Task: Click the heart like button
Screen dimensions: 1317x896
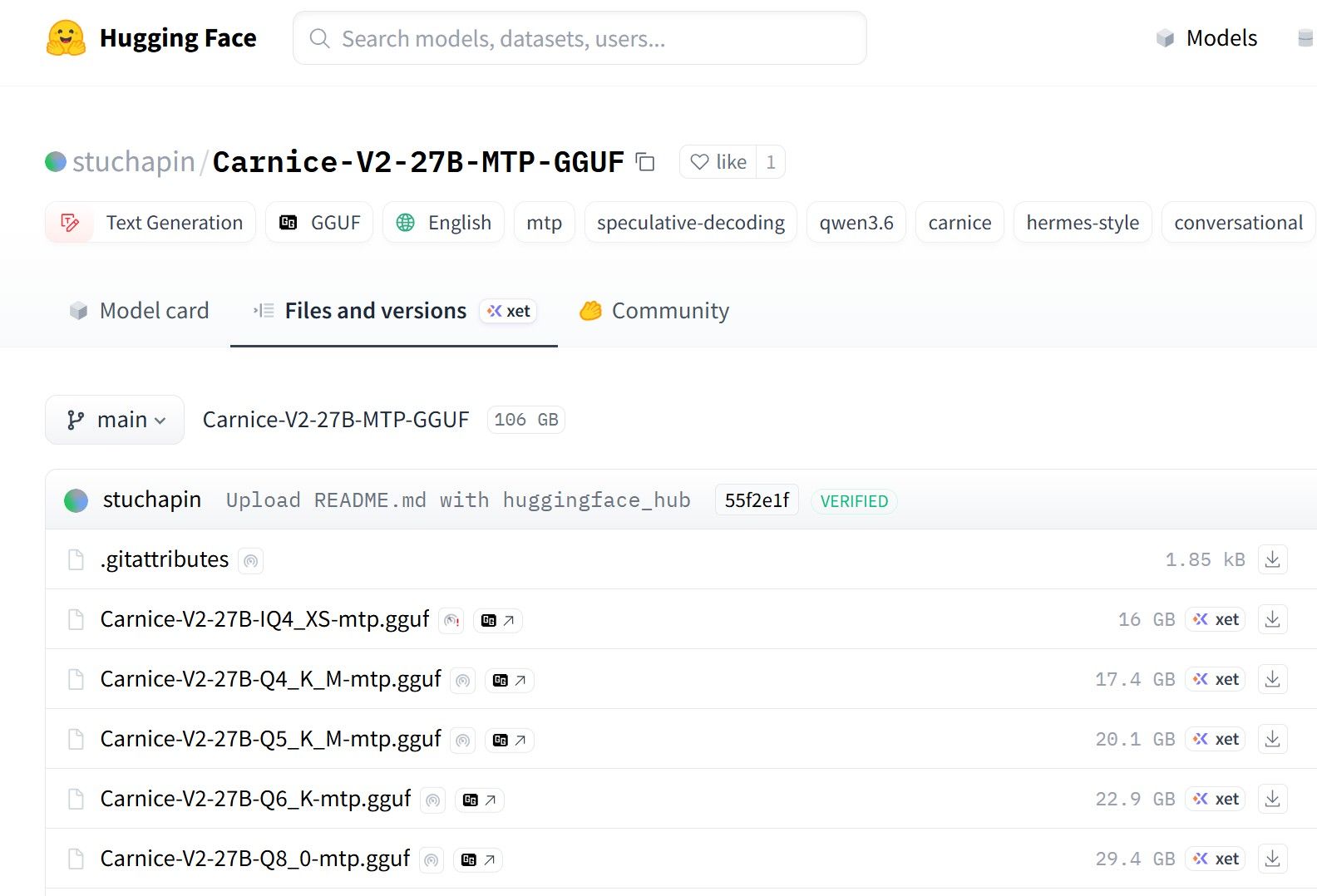Action: [718, 162]
